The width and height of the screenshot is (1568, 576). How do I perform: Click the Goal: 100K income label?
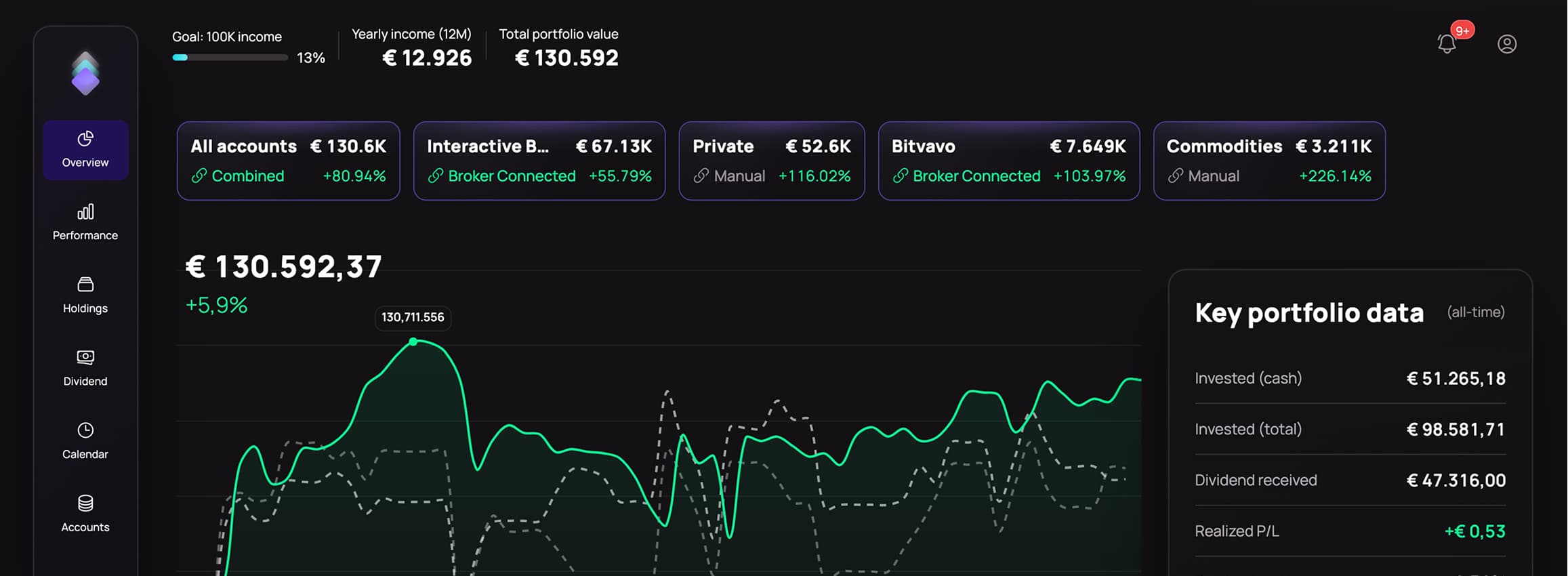click(x=227, y=37)
